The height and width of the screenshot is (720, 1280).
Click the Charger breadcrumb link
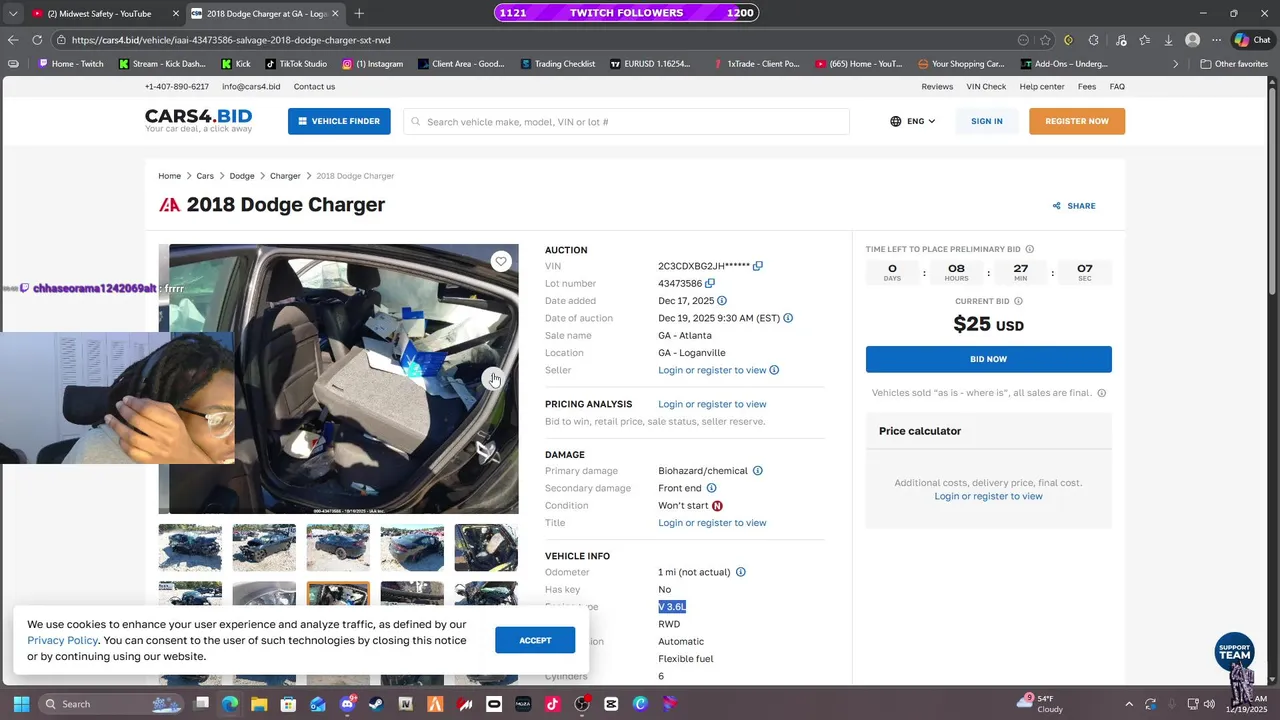pos(285,176)
